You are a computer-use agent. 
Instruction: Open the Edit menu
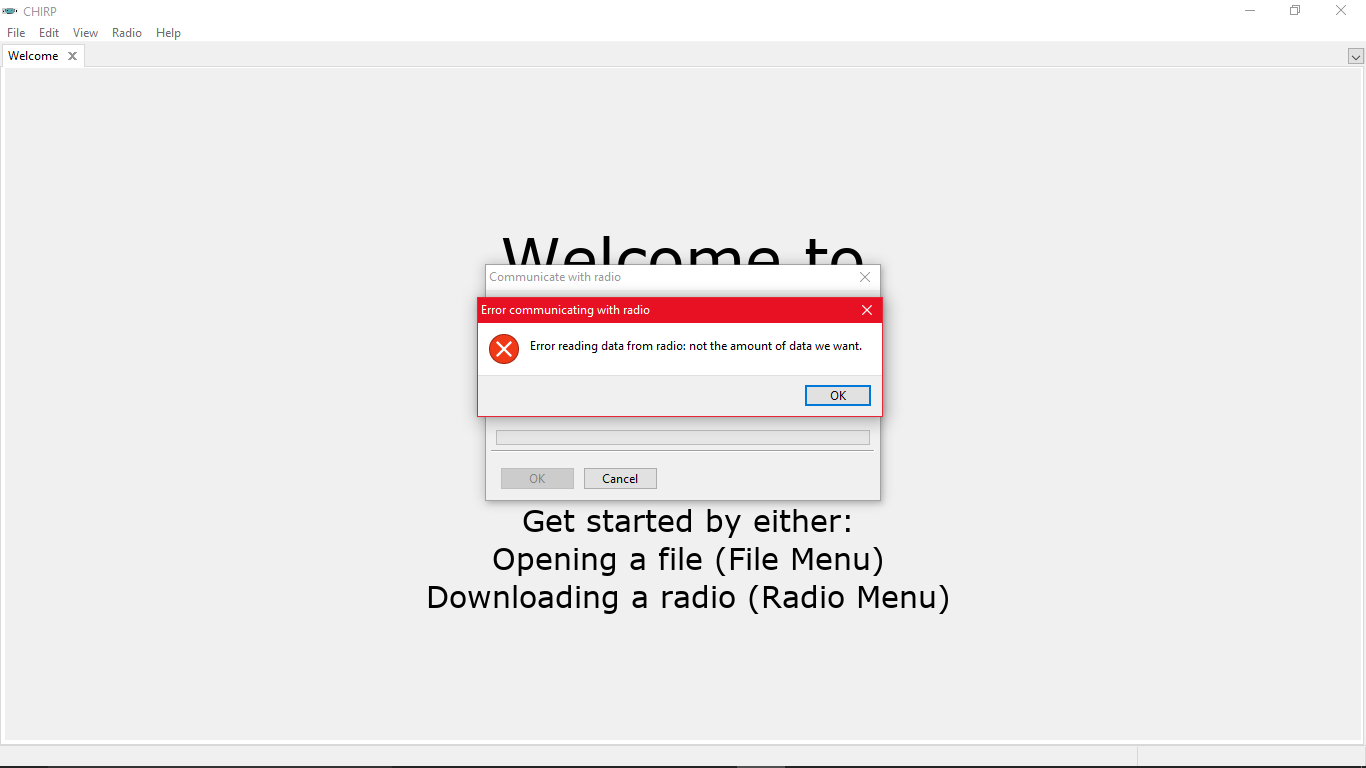pos(49,33)
